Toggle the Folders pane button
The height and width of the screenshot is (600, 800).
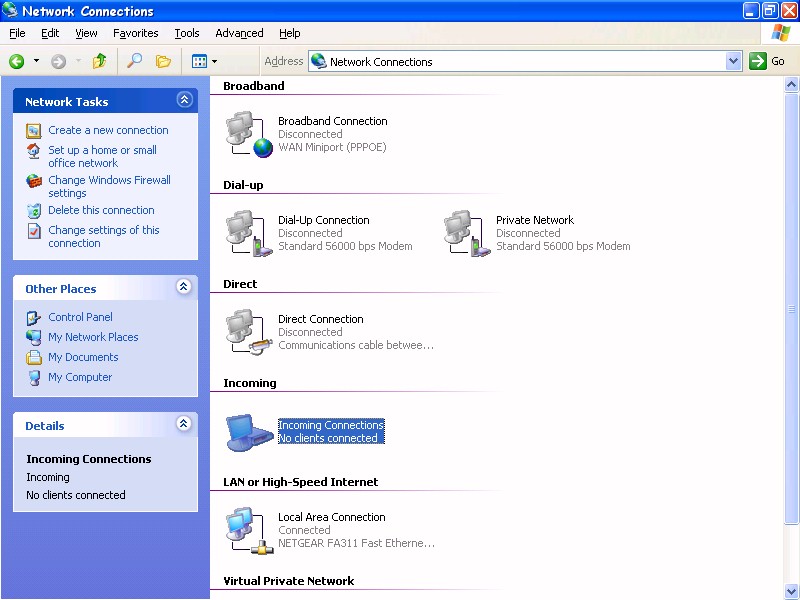pyautogui.click(x=163, y=62)
